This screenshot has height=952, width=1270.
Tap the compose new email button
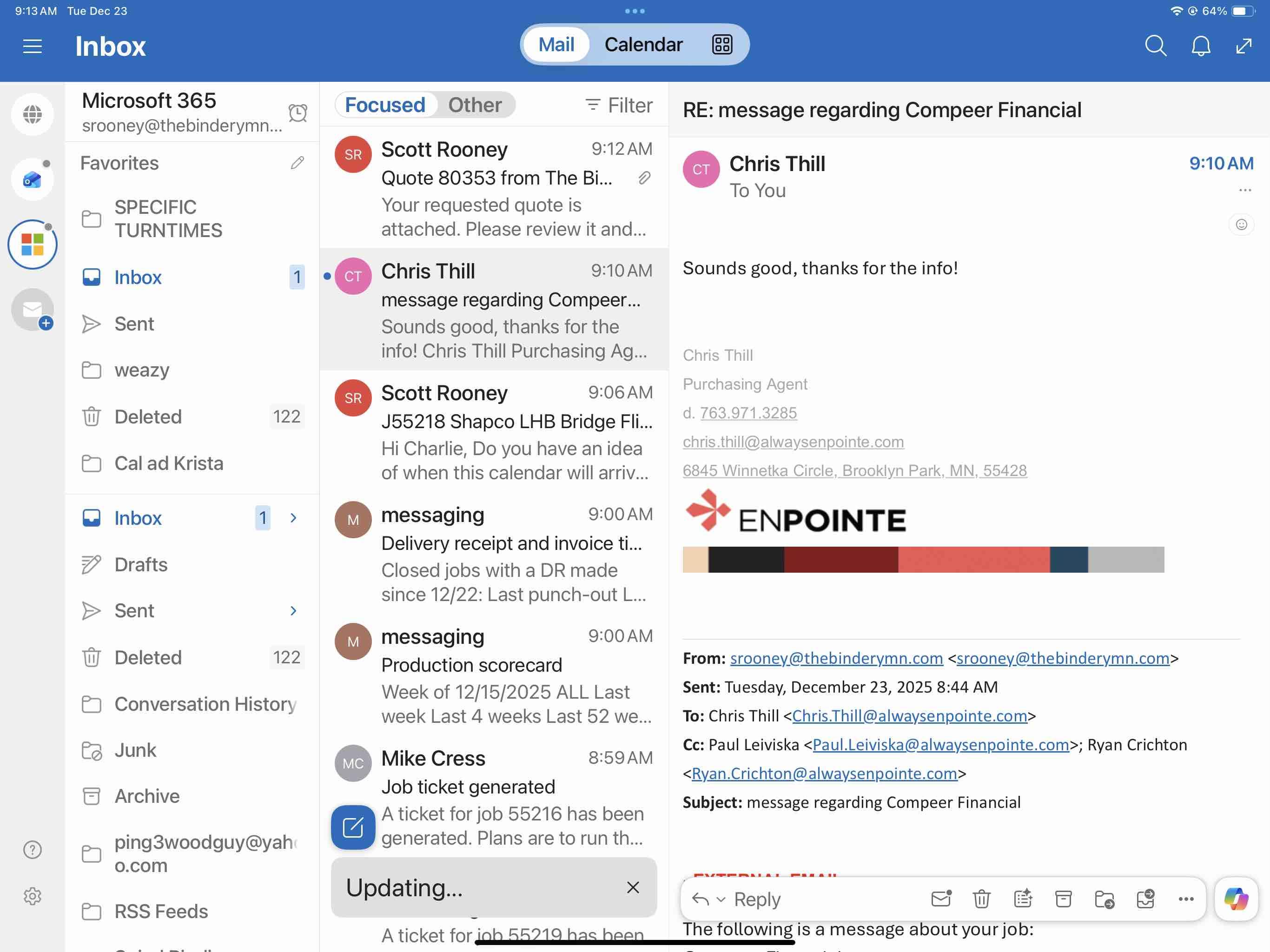click(x=352, y=827)
